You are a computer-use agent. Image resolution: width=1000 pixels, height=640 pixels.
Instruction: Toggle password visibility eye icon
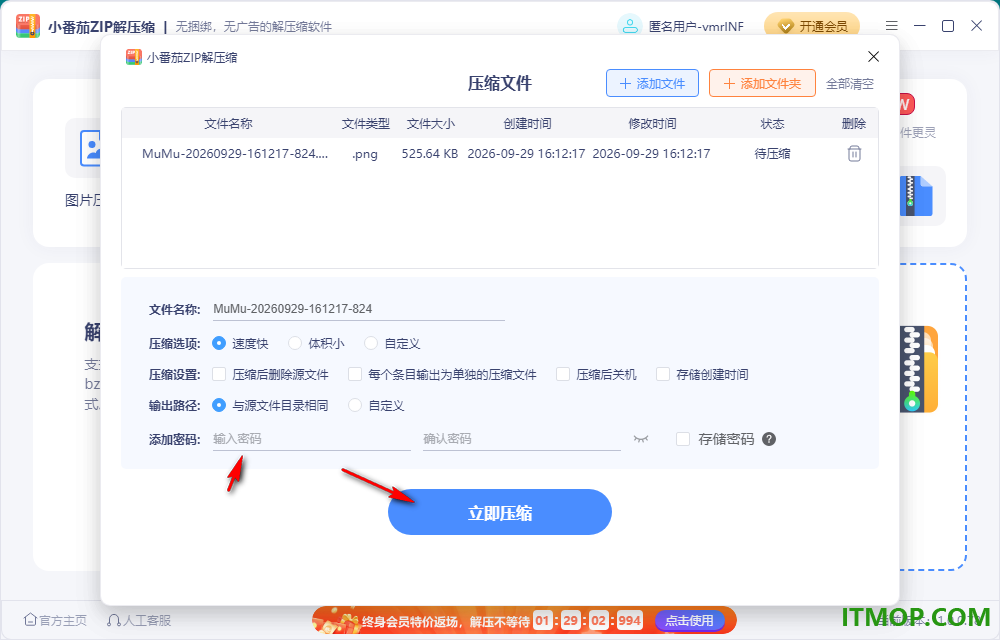coord(641,439)
